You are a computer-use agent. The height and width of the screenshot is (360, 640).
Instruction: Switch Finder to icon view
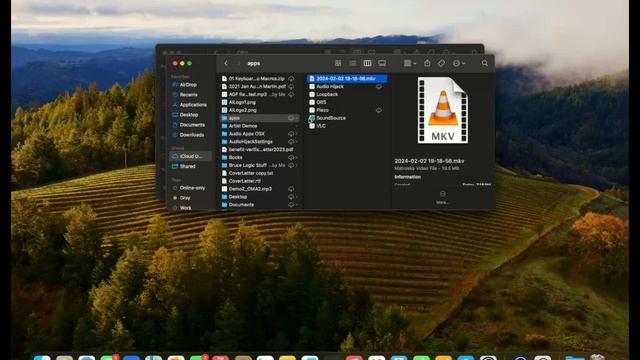338,63
